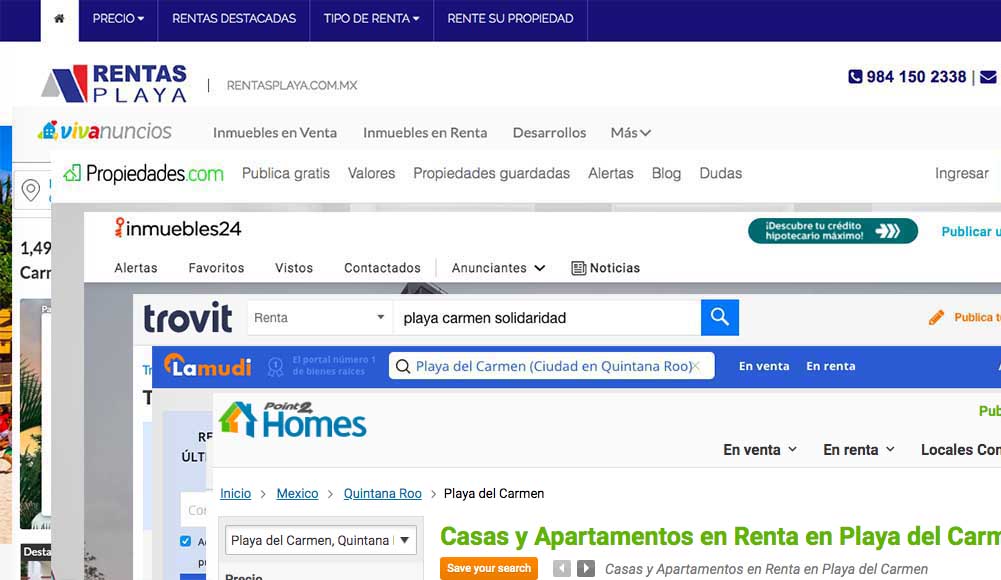Click the forward arrow next to Save your search
This screenshot has height=580, width=1001.
[586, 568]
